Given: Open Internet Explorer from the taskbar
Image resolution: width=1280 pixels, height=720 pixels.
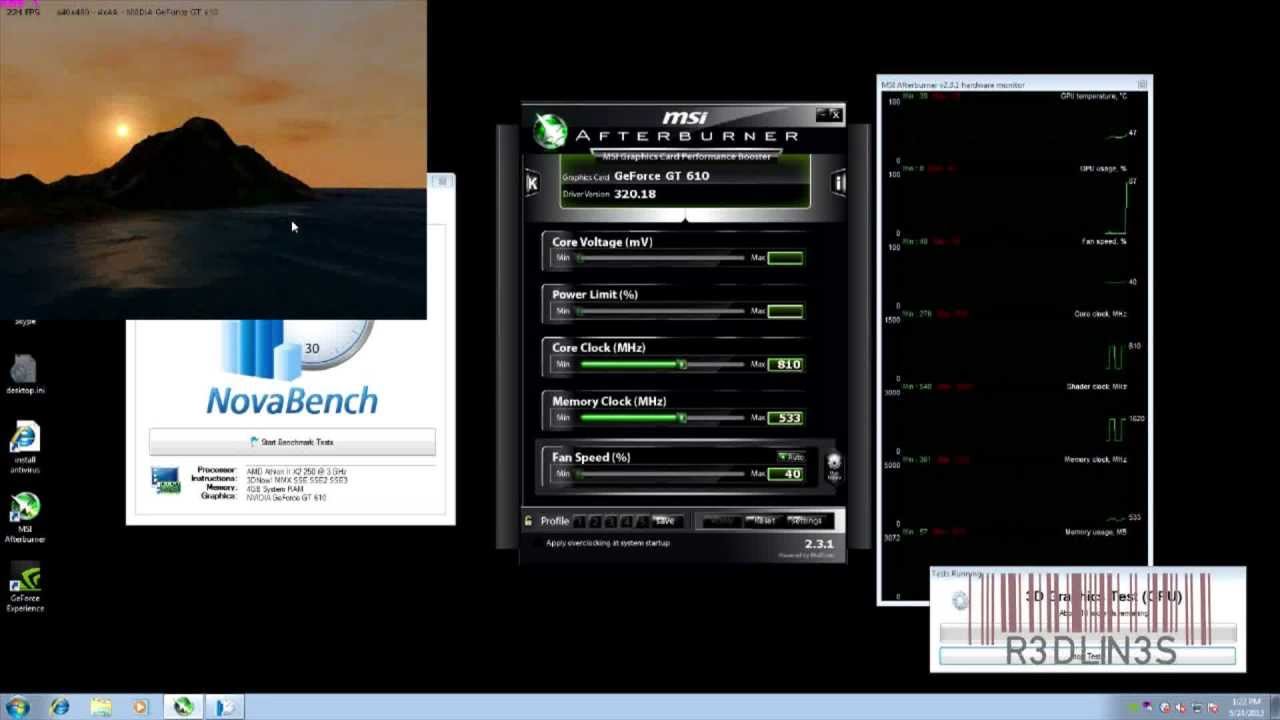Looking at the screenshot, I should pyautogui.click(x=60, y=707).
